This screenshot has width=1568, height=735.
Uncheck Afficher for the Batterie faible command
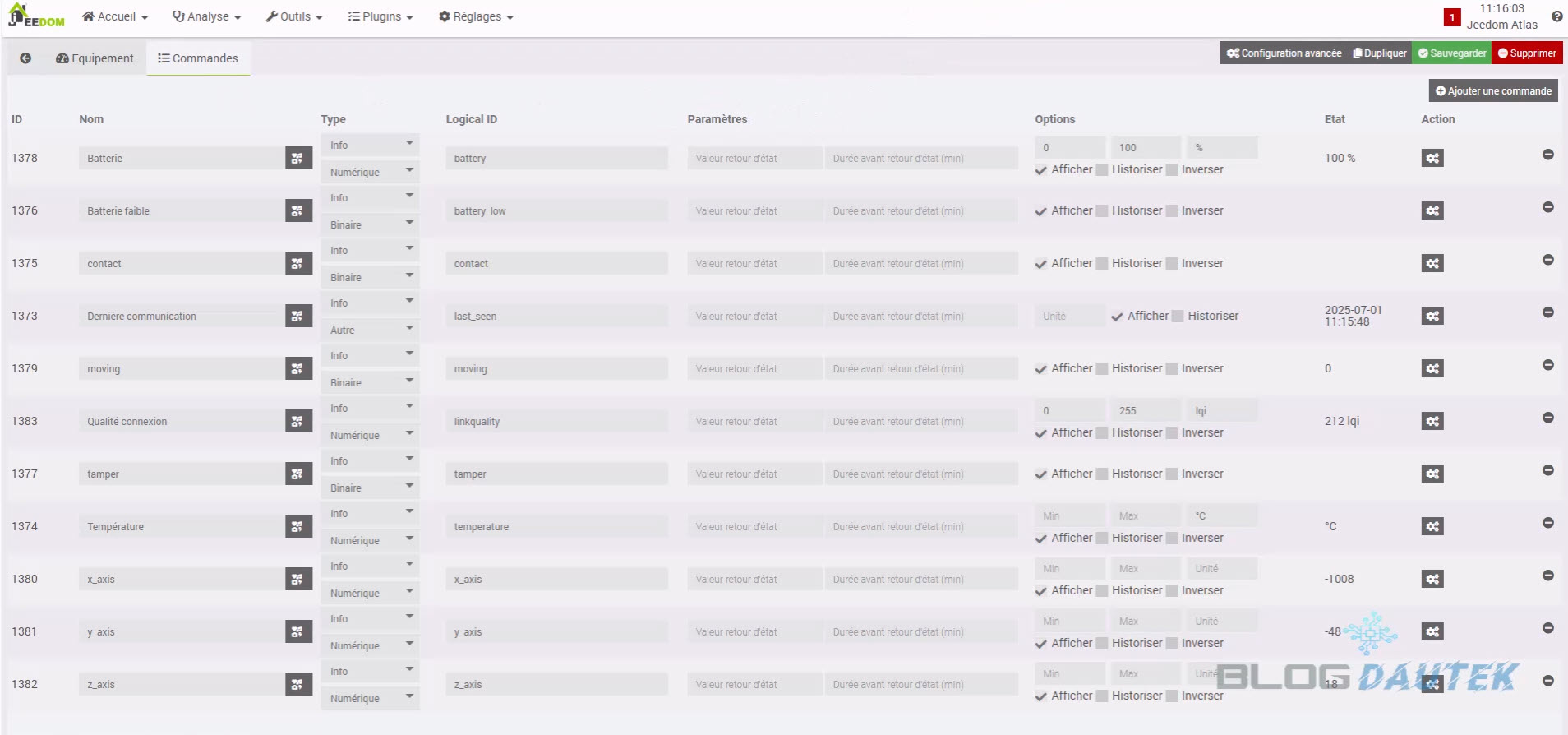(1041, 211)
